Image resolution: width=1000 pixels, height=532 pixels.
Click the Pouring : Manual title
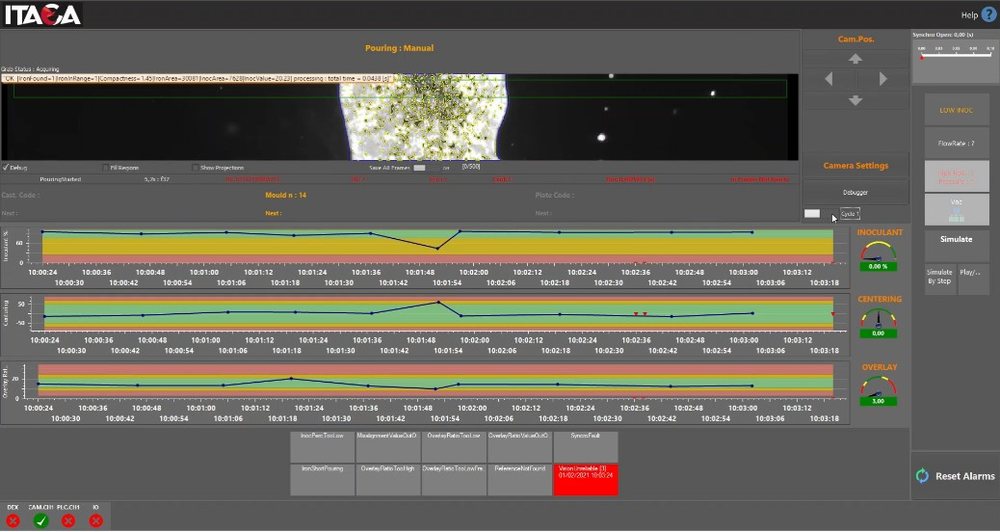click(x=399, y=48)
